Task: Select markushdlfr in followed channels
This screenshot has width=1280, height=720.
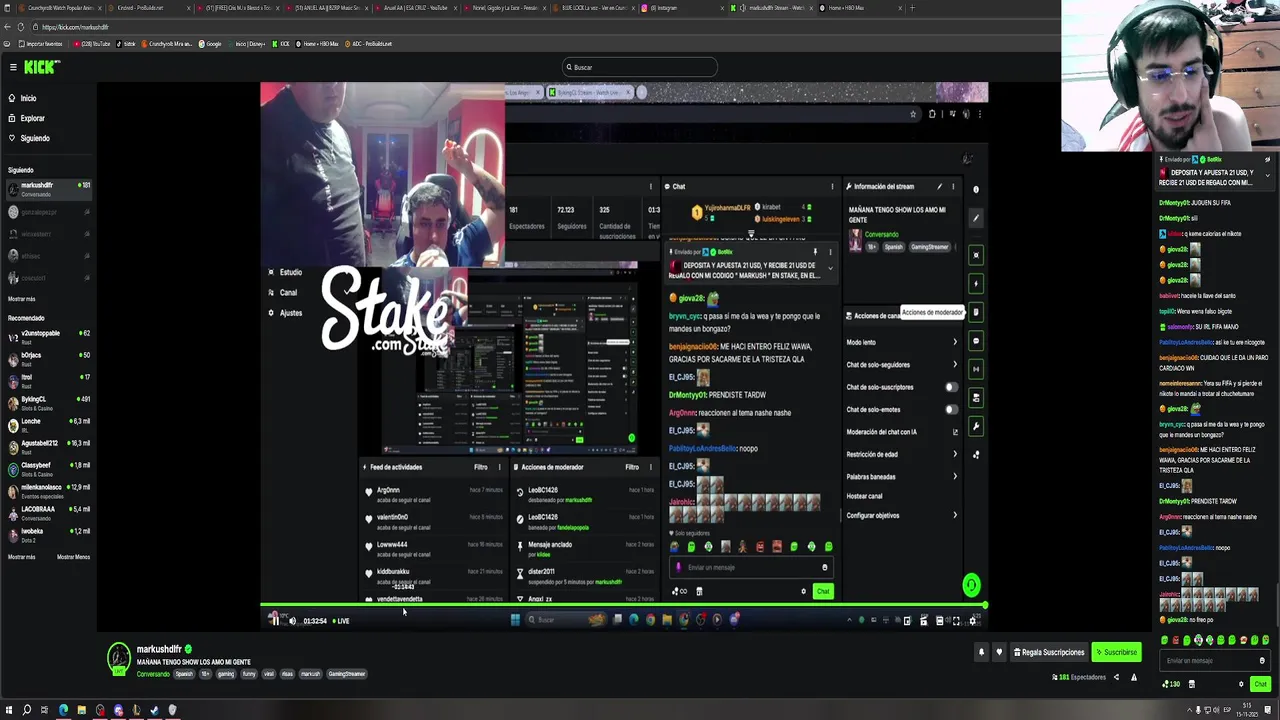Action: (x=48, y=188)
